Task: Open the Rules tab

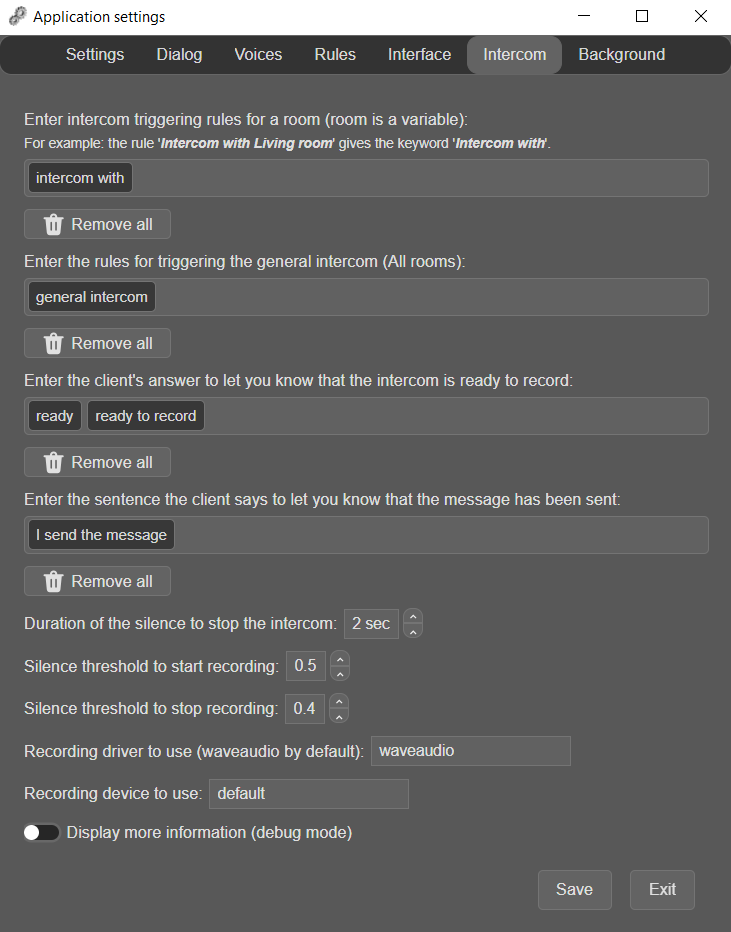Action: click(x=335, y=55)
